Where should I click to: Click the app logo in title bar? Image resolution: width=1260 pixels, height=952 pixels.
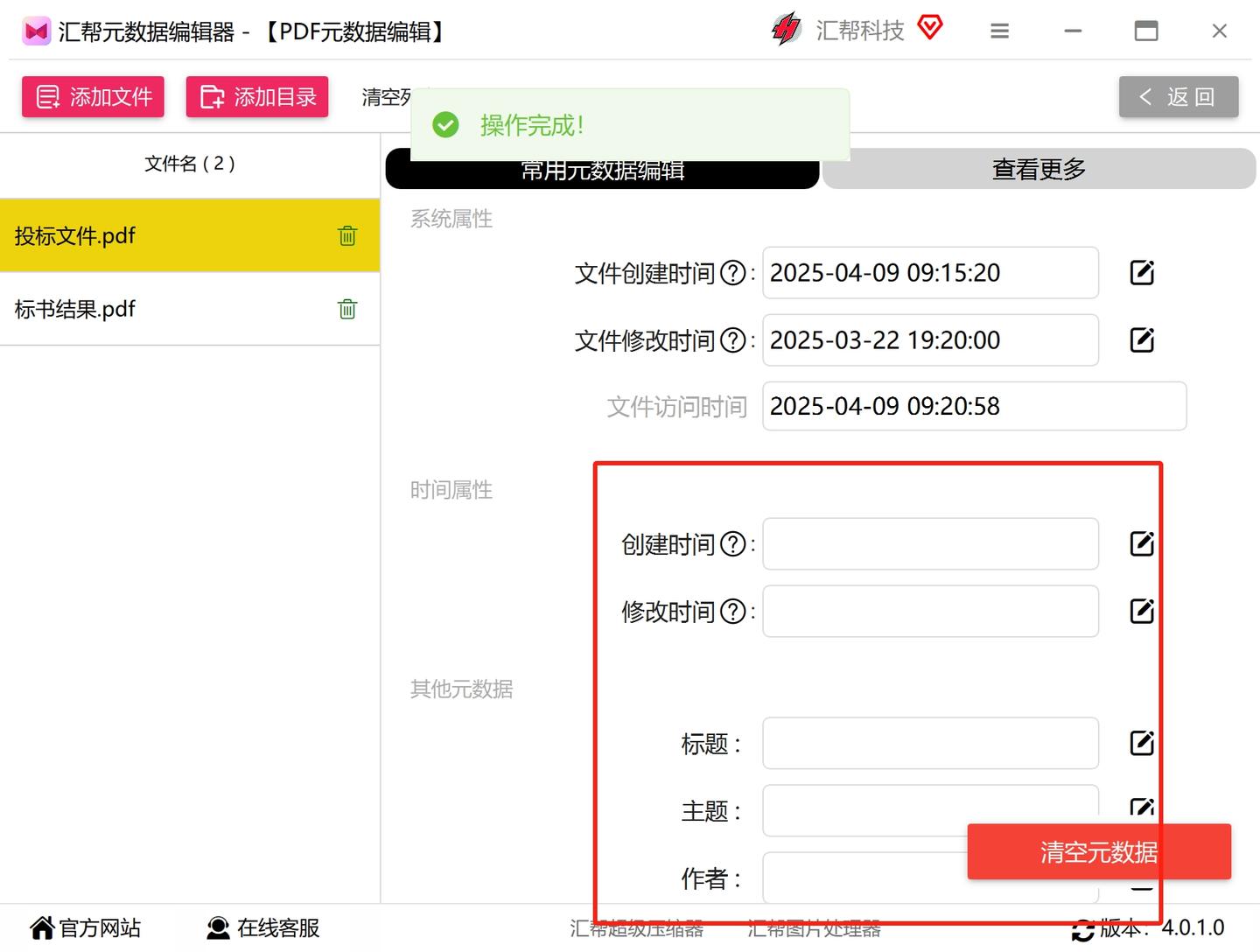click(x=37, y=32)
